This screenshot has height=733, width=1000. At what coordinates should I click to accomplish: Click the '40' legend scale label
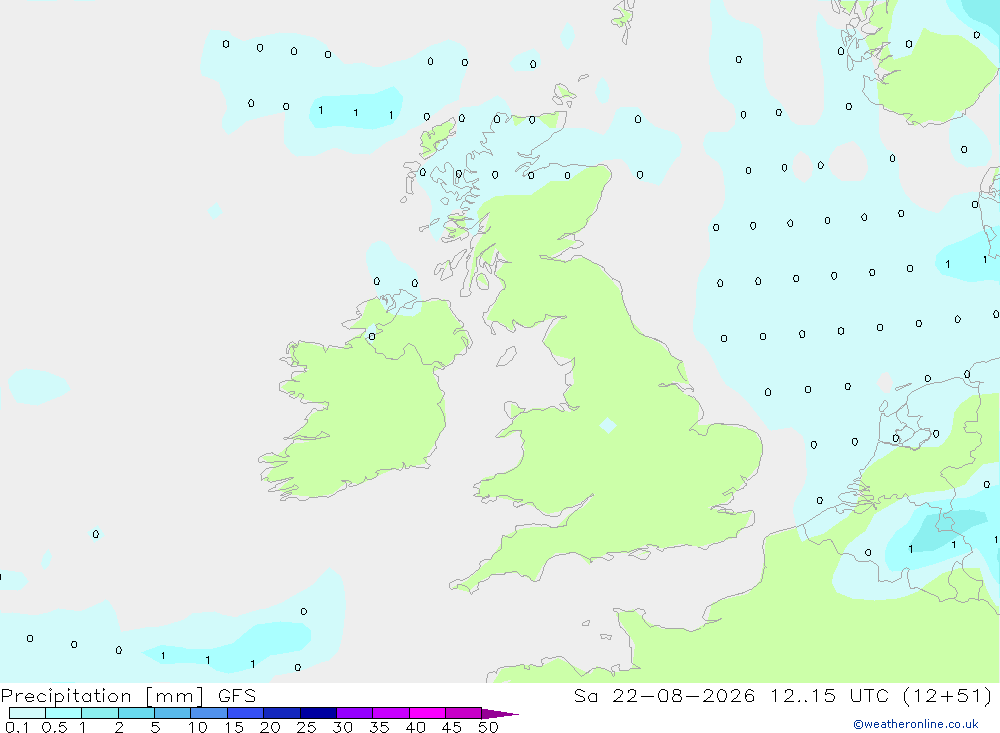tap(416, 727)
